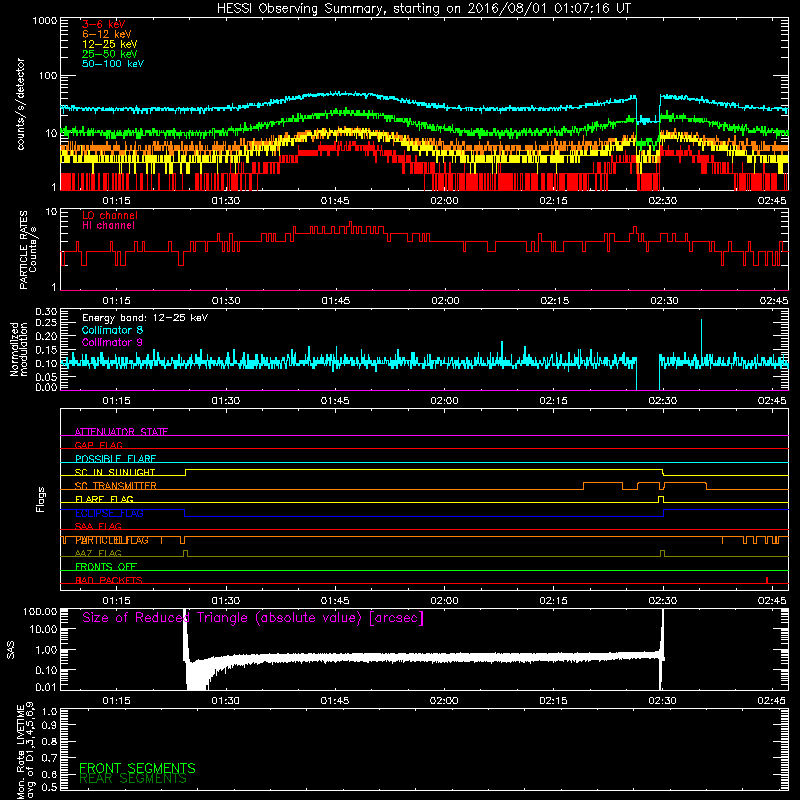This screenshot has width=800, height=800.
Task: Click the 0.05 tick on modulation axis
Action: [46, 377]
